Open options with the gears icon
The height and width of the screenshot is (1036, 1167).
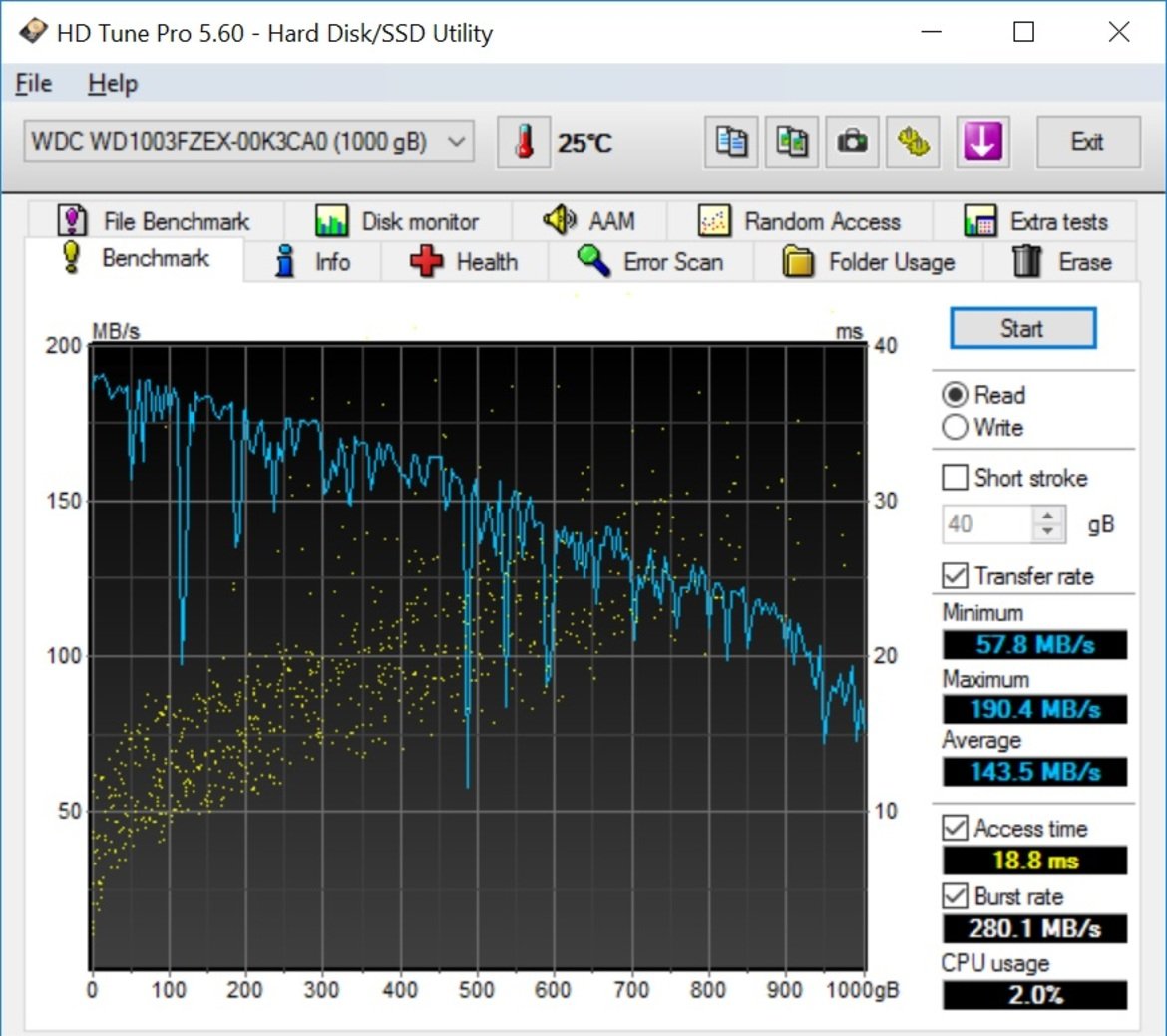pyautogui.click(x=914, y=142)
